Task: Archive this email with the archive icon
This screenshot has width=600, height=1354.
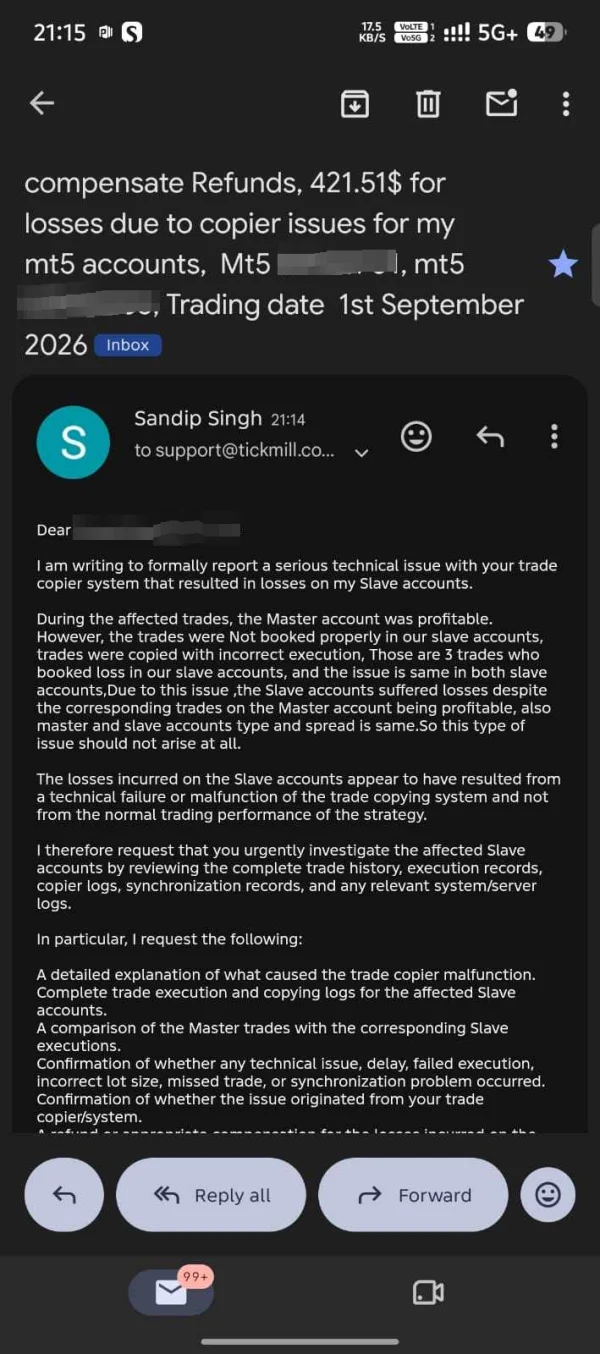Action: pyautogui.click(x=355, y=103)
